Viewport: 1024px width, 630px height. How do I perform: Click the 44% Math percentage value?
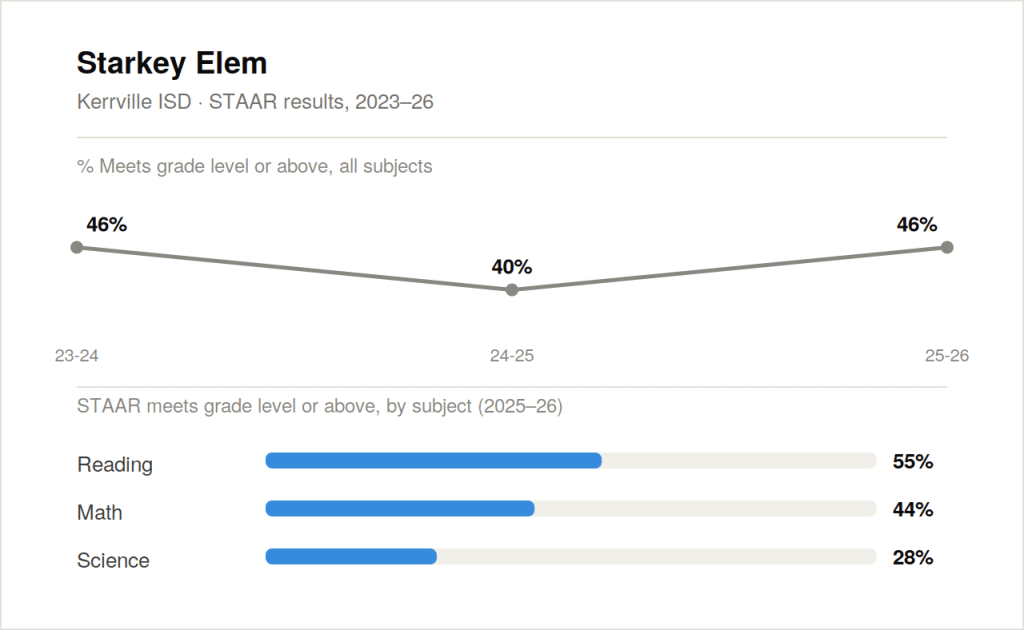pyautogui.click(x=913, y=509)
